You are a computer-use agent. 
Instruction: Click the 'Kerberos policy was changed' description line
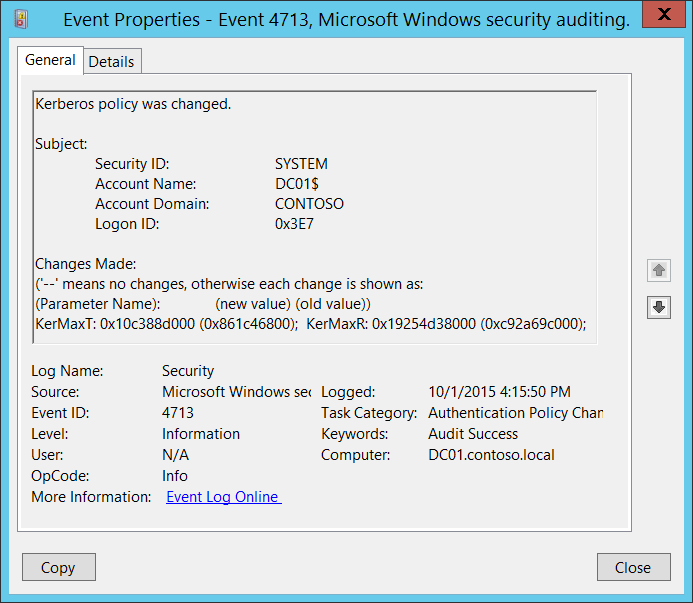pyautogui.click(x=133, y=103)
